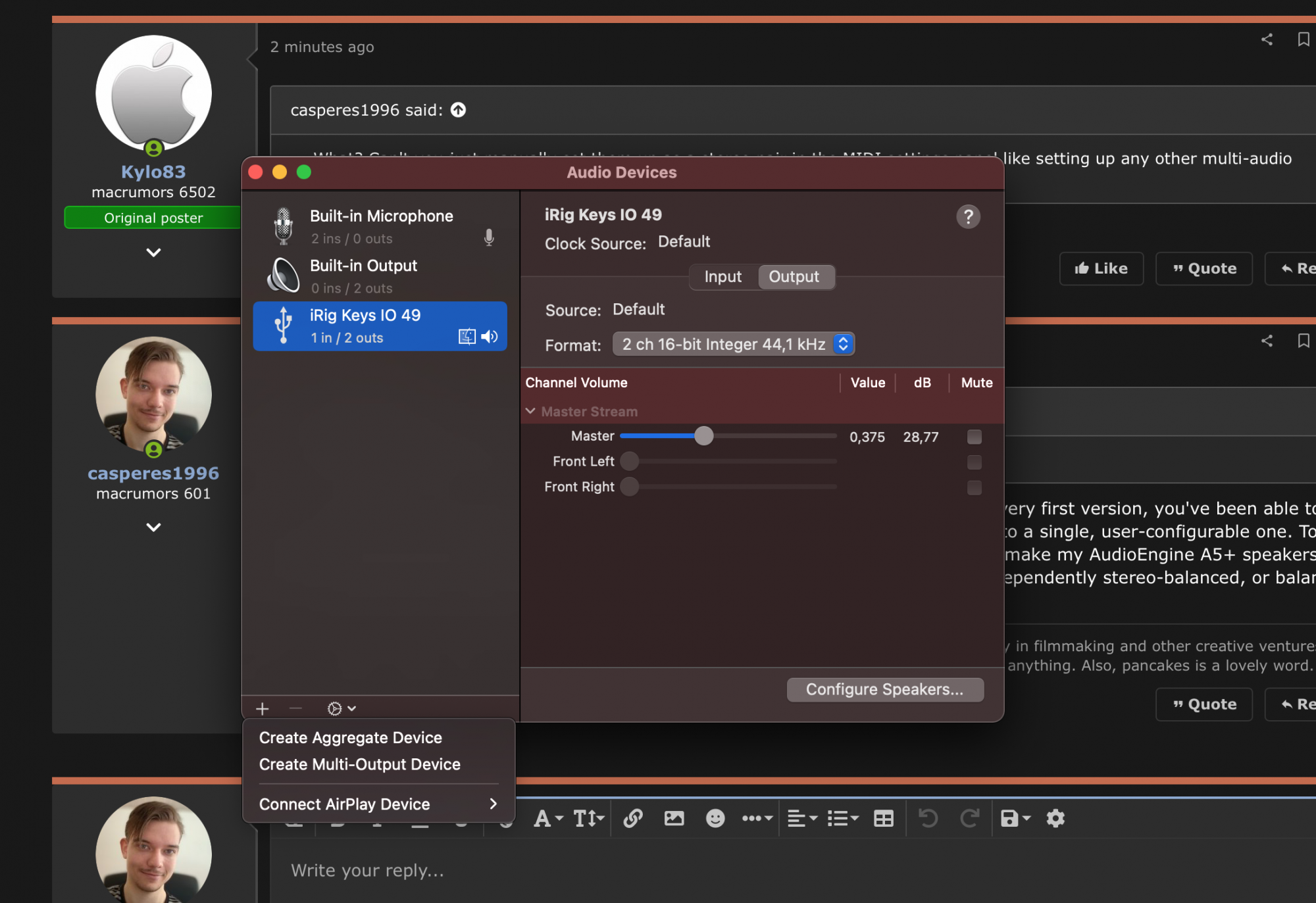Image resolution: width=1316 pixels, height=903 pixels.
Task: Open the Format sample rate dropdown
Action: (733, 344)
